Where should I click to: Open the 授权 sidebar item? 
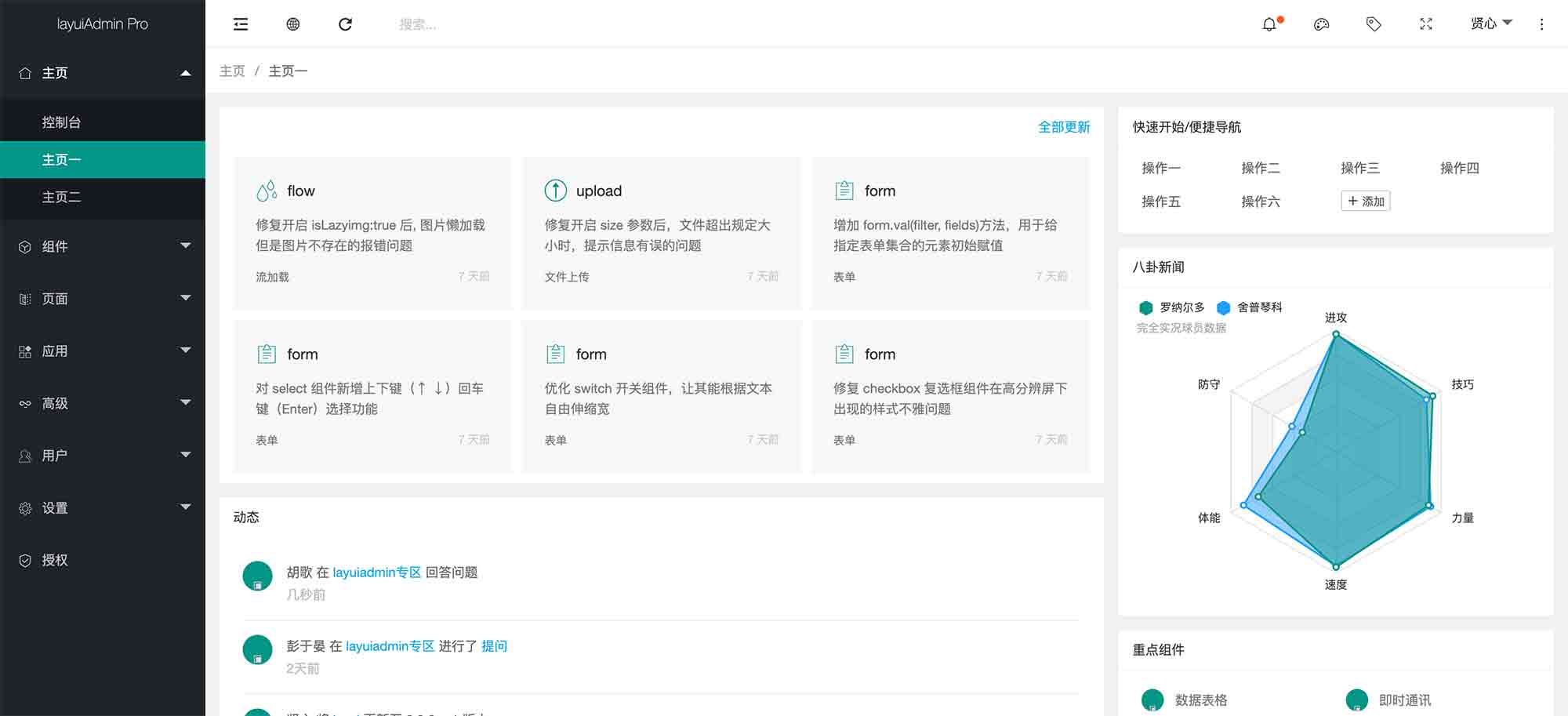point(103,560)
